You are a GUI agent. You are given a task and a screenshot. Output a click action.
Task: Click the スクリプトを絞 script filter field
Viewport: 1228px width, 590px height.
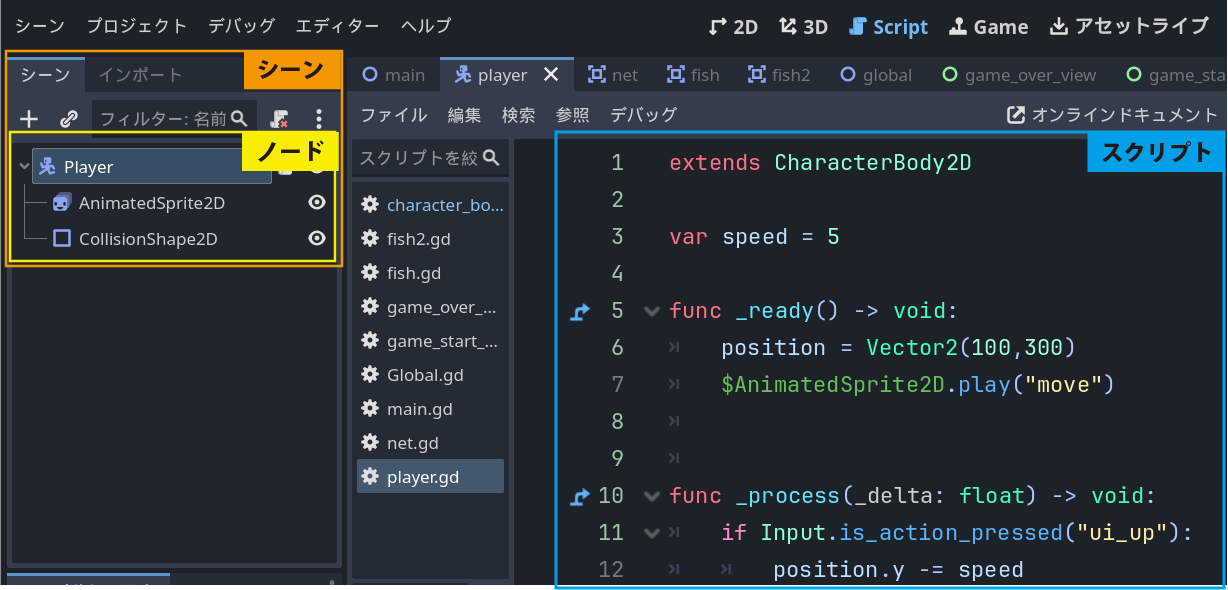click(x=430, y=158)
